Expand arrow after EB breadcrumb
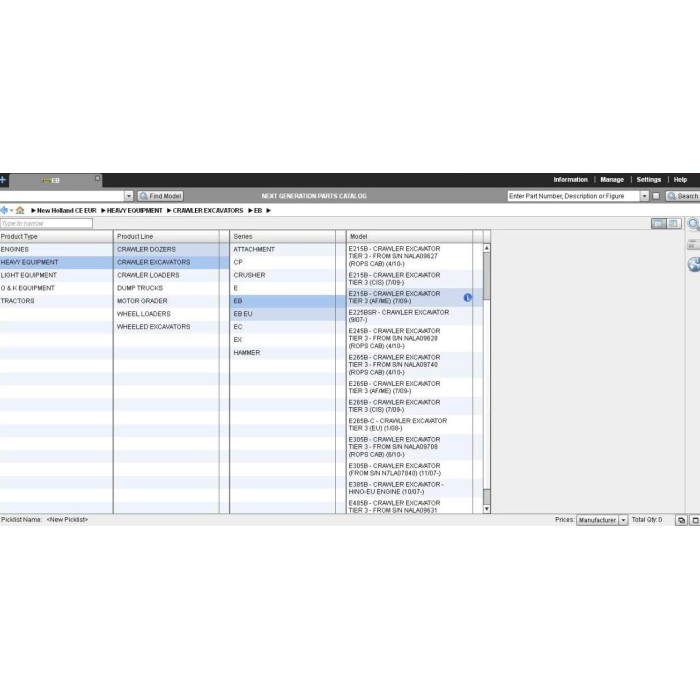Screen dimensions: 700x700 tap(268, 210)
